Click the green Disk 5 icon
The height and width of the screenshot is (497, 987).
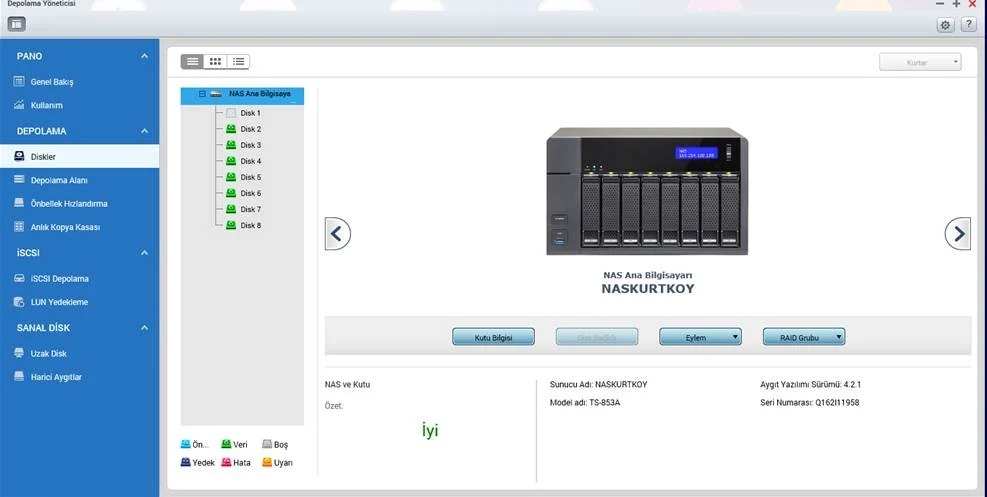231,177
